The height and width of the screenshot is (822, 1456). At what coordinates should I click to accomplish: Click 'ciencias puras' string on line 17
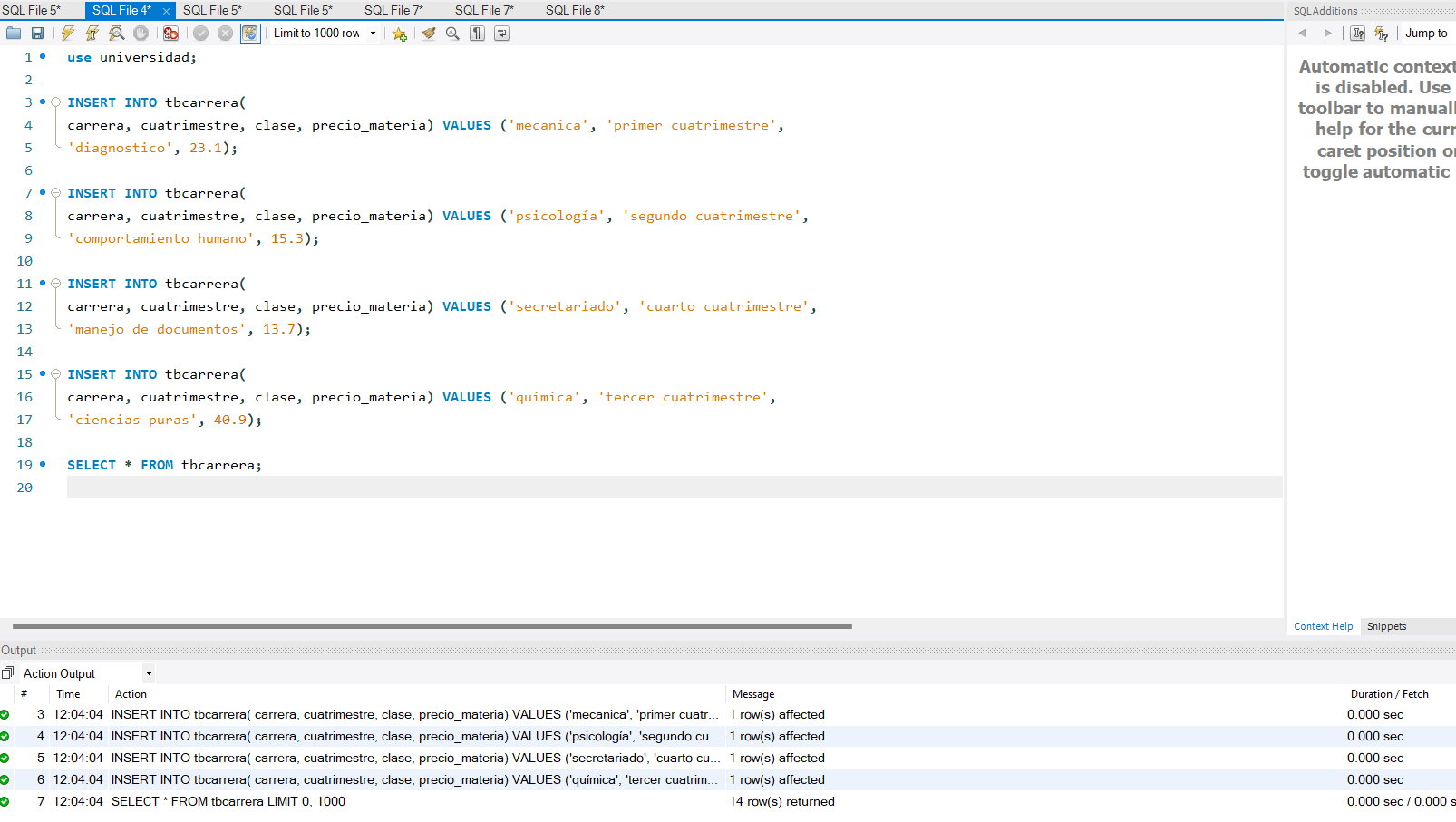tap(132, 420)
